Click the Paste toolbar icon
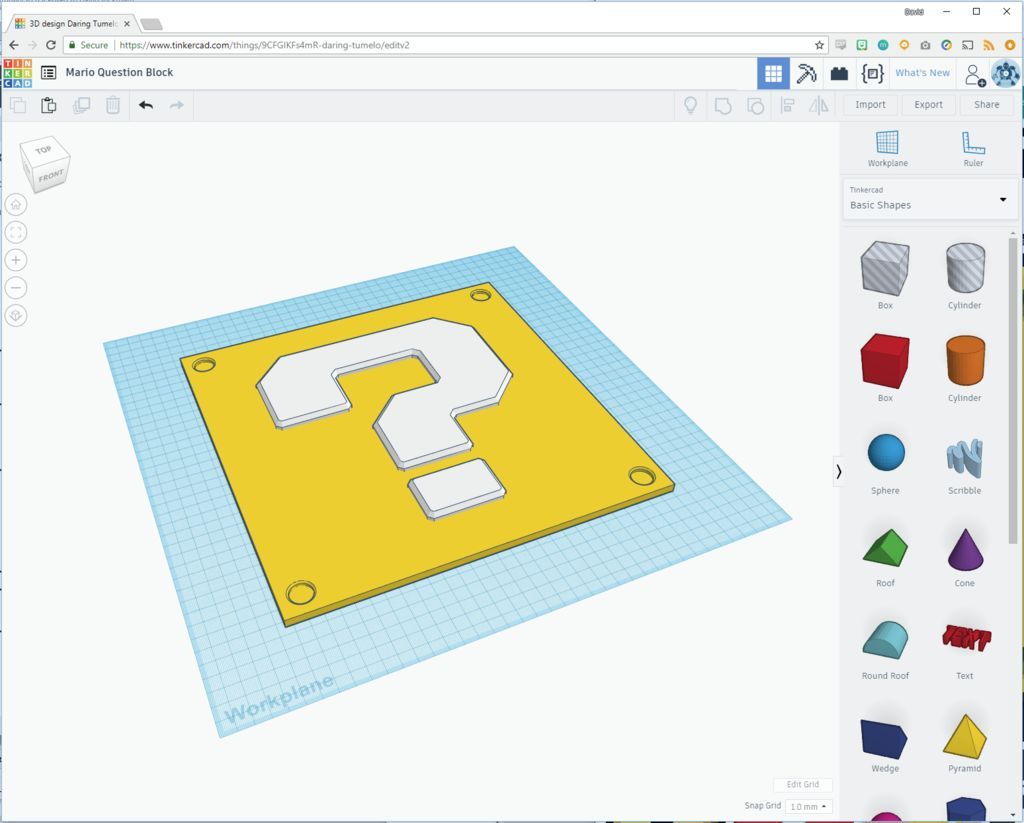The image size is (1024, 823). point(49,105)
